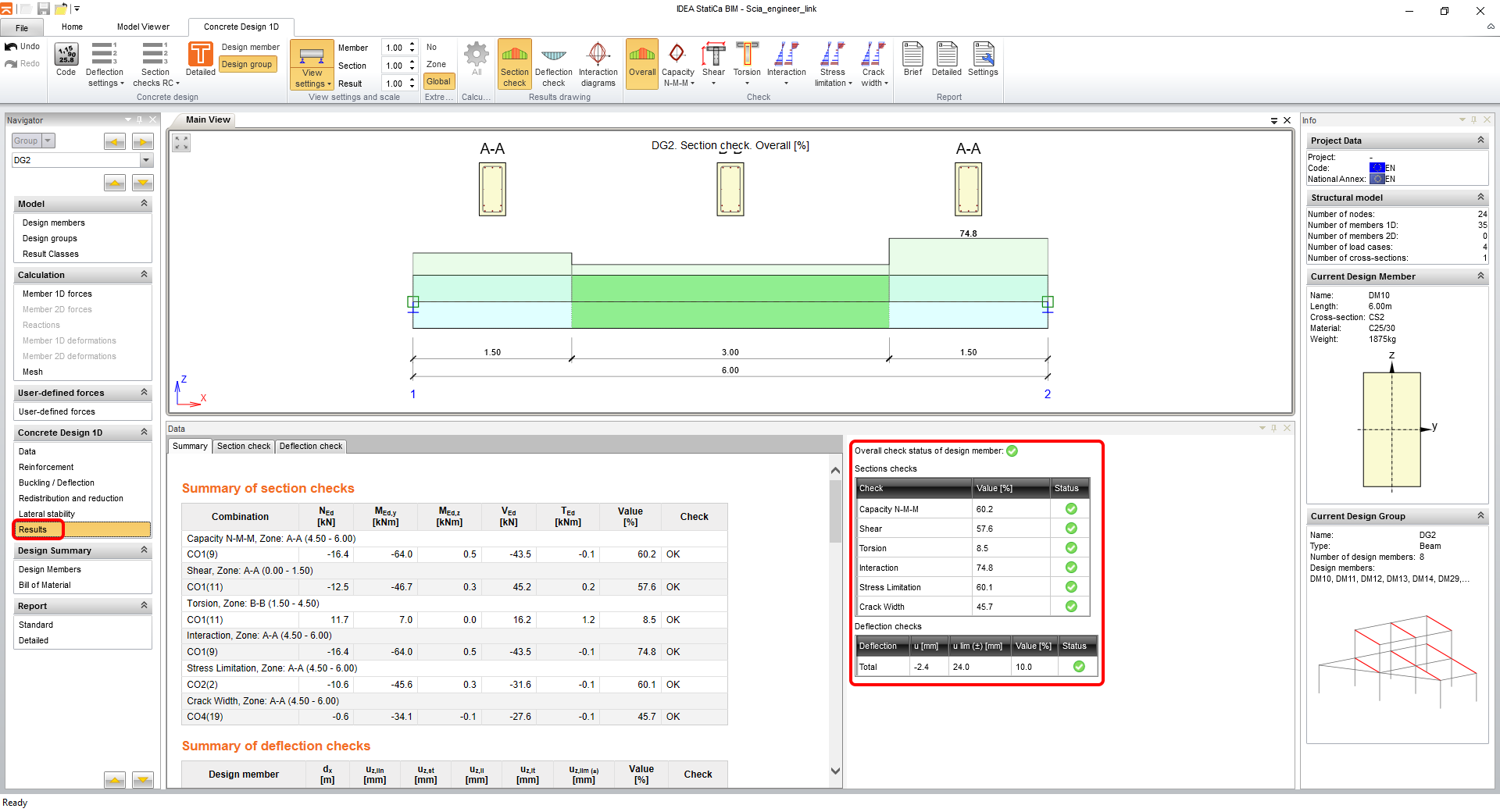Generate the Brief report
The width and height of the screenshot is (1500, 812).
[x=912, y=60]
